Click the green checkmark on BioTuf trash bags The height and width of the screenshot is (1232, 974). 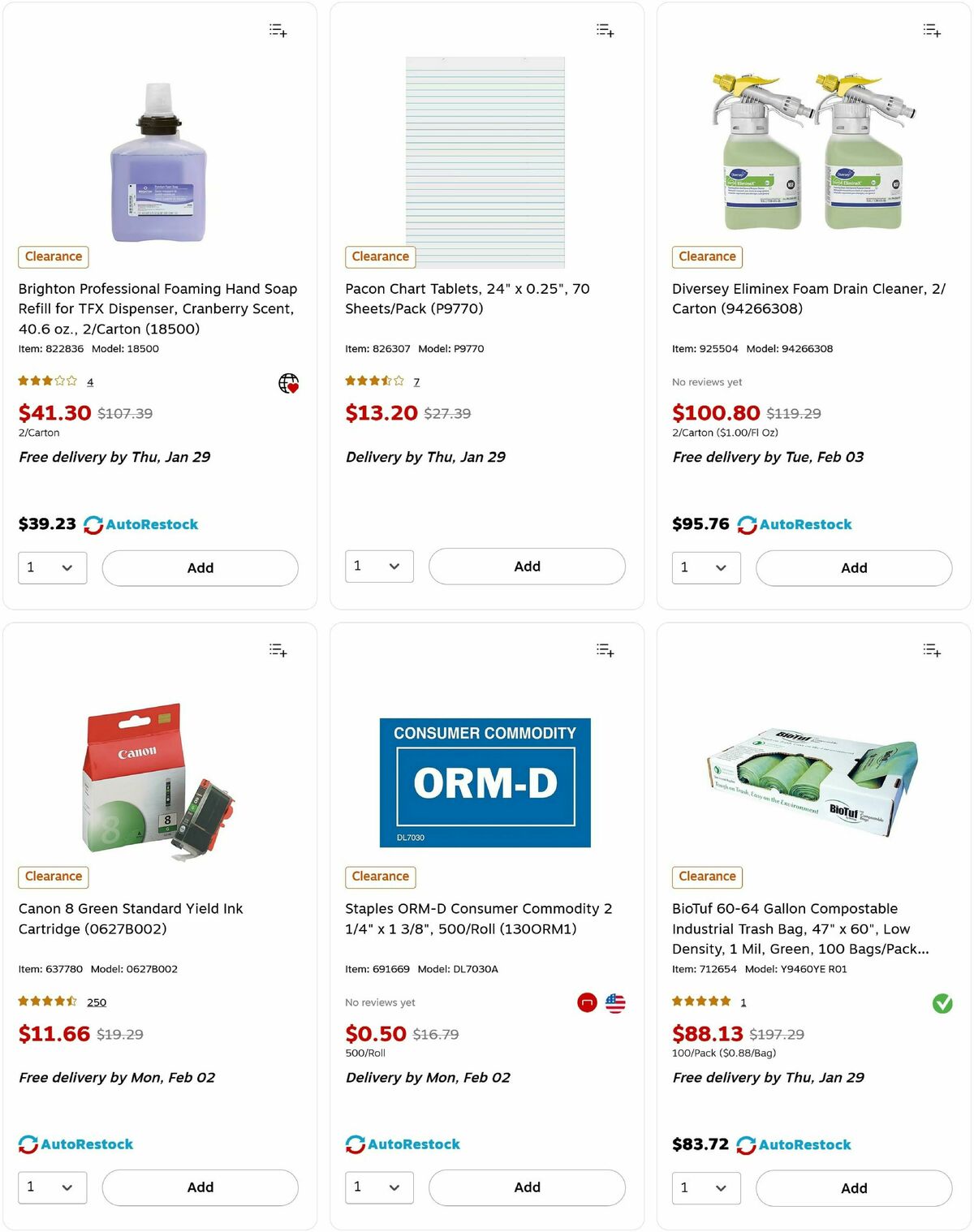coord(942,1004)
